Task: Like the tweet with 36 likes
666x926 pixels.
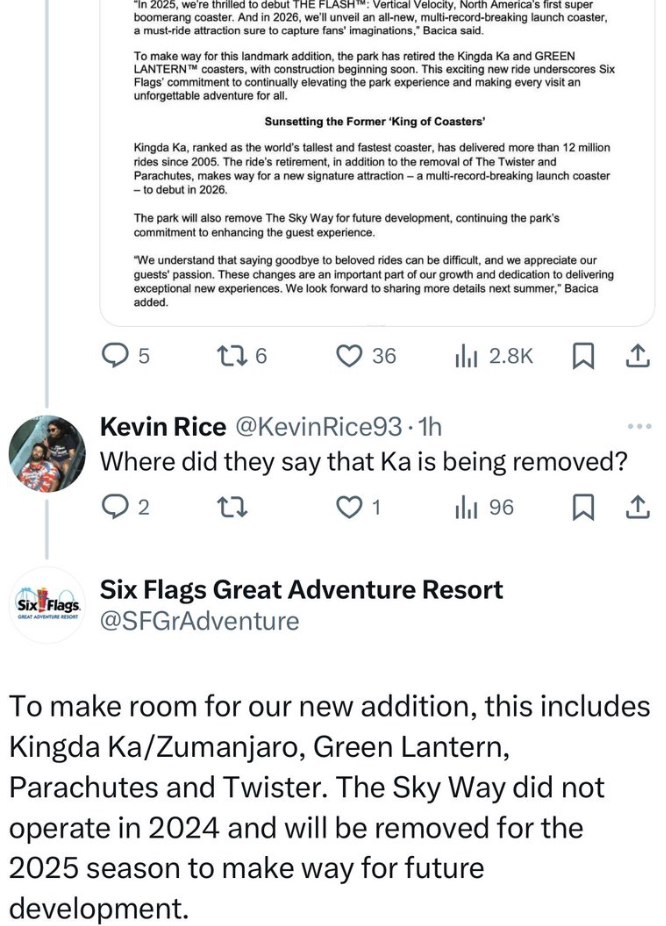Action: (x=349, y=356)
